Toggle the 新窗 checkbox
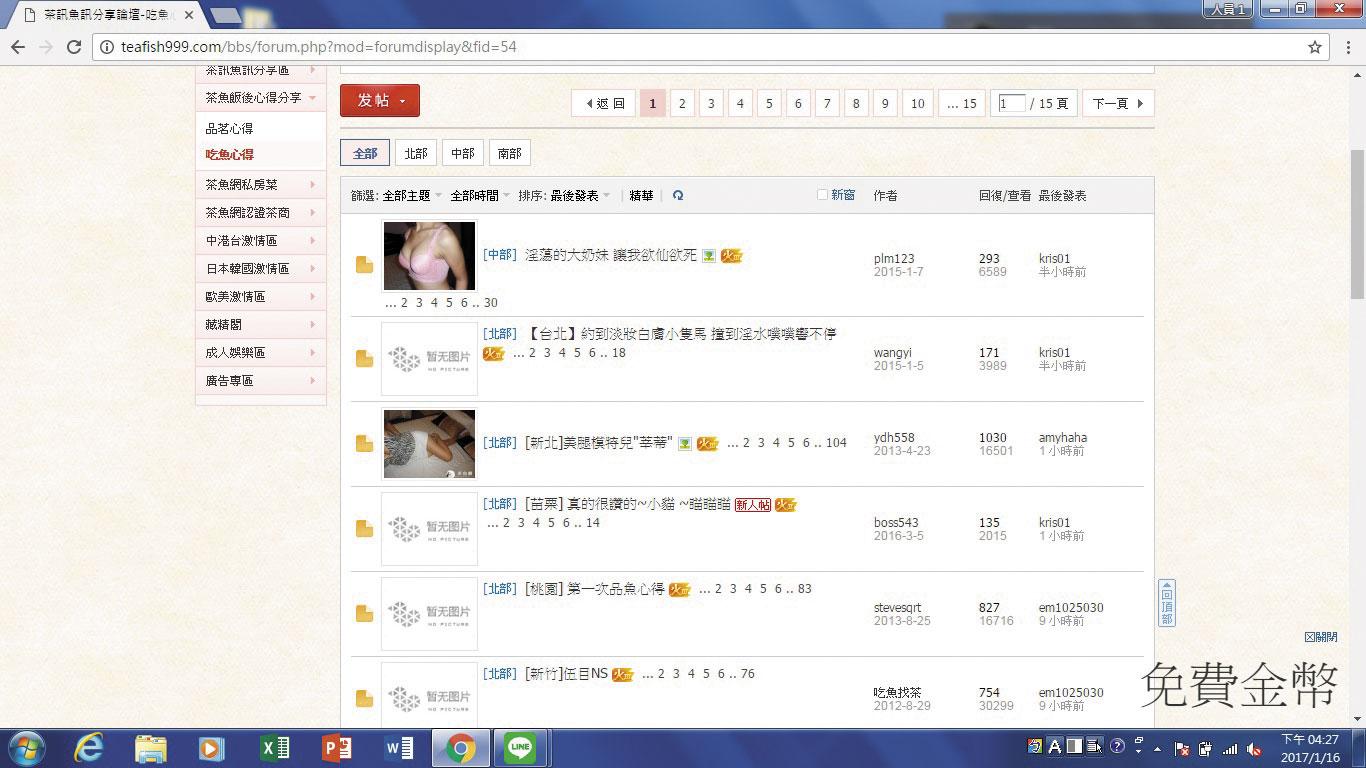1366x768 pixels. tap(822, 195)
